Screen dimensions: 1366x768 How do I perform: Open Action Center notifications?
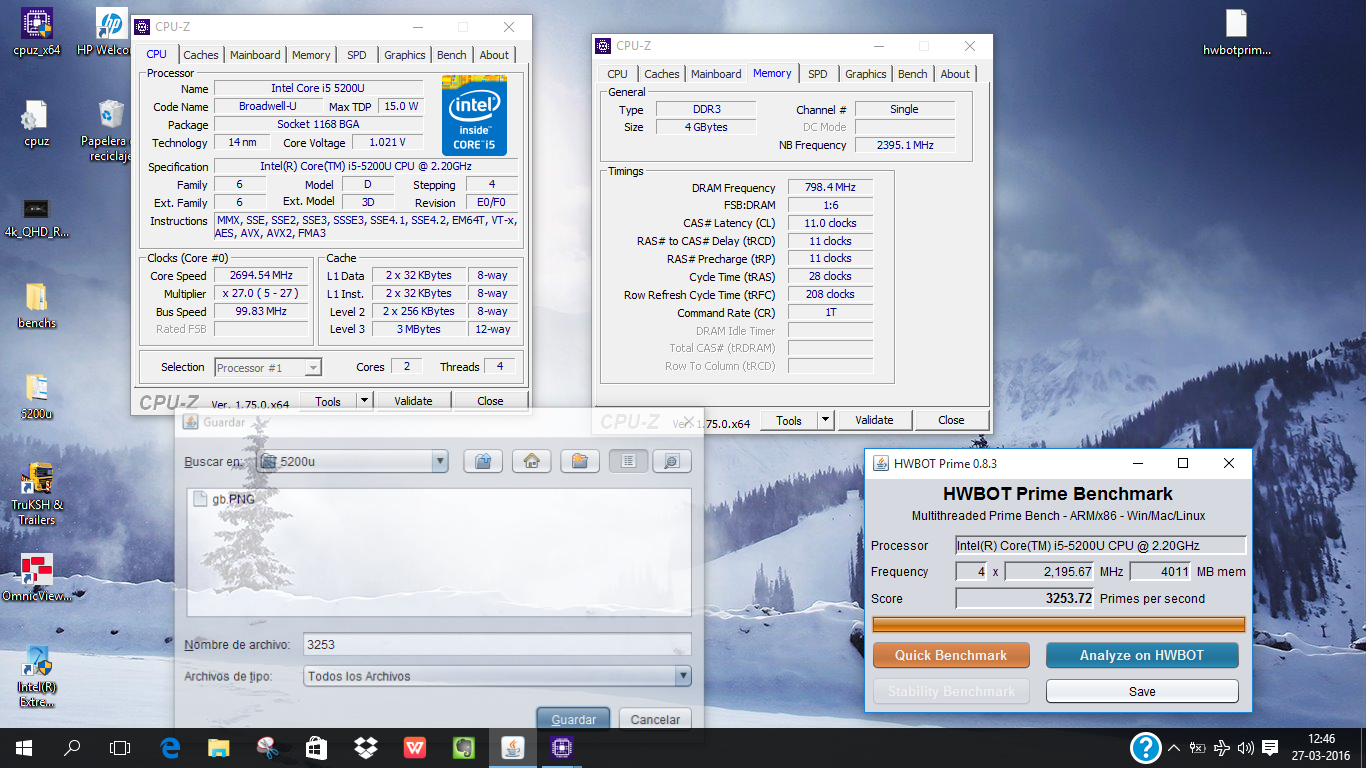point(1270,747)
